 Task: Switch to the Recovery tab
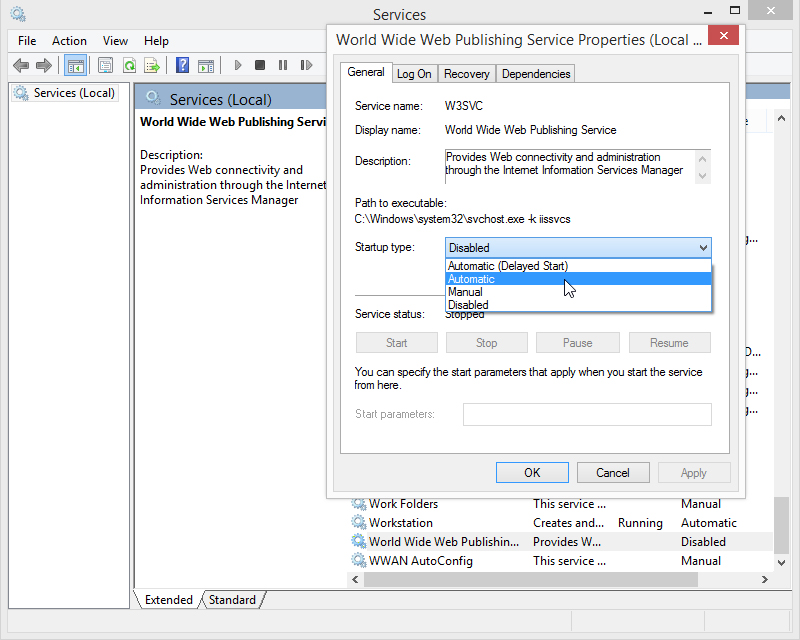click(466, 74)
